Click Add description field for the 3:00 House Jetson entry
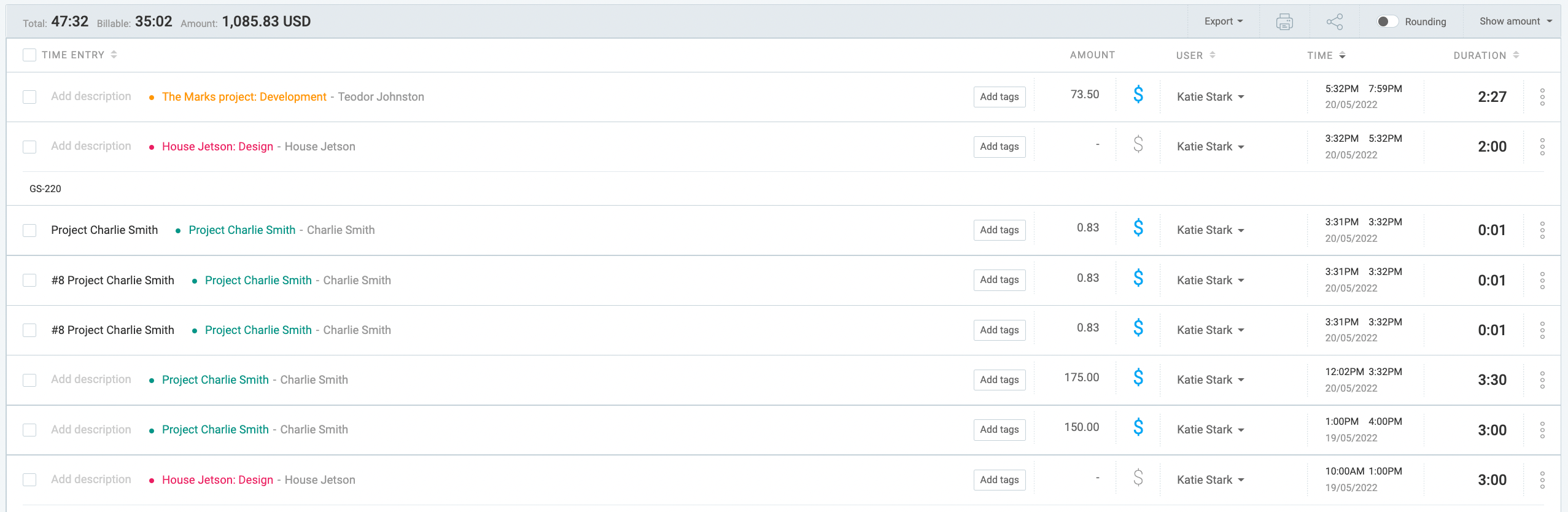This screenshot has height=512, width=1568. point(91,479)
